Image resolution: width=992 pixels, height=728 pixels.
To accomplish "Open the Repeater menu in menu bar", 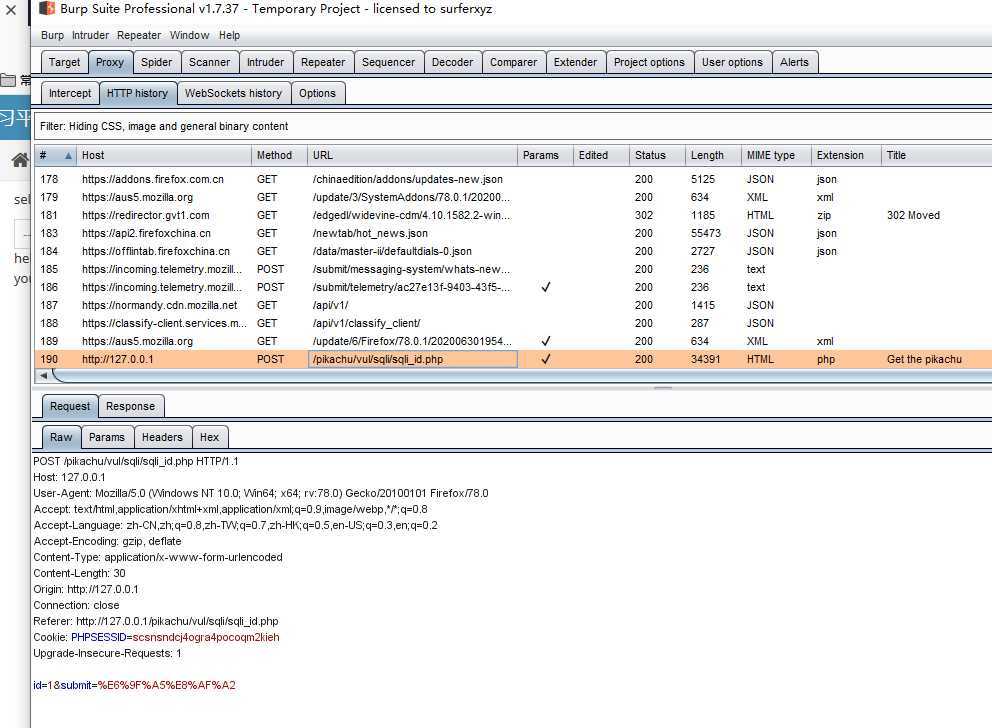I will [x=139, y=35].
